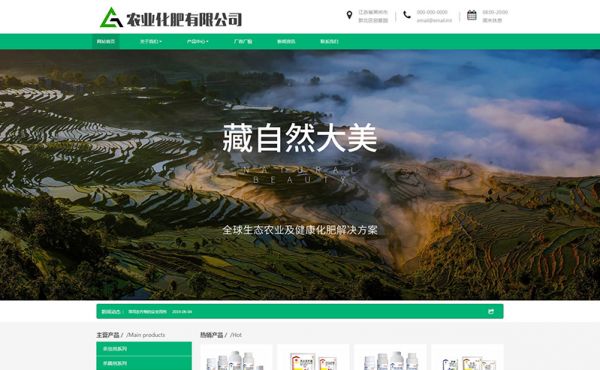Open the third bottles product thumbnail
The width and height of the screenshot is (600, 370).
coord(390,357)
